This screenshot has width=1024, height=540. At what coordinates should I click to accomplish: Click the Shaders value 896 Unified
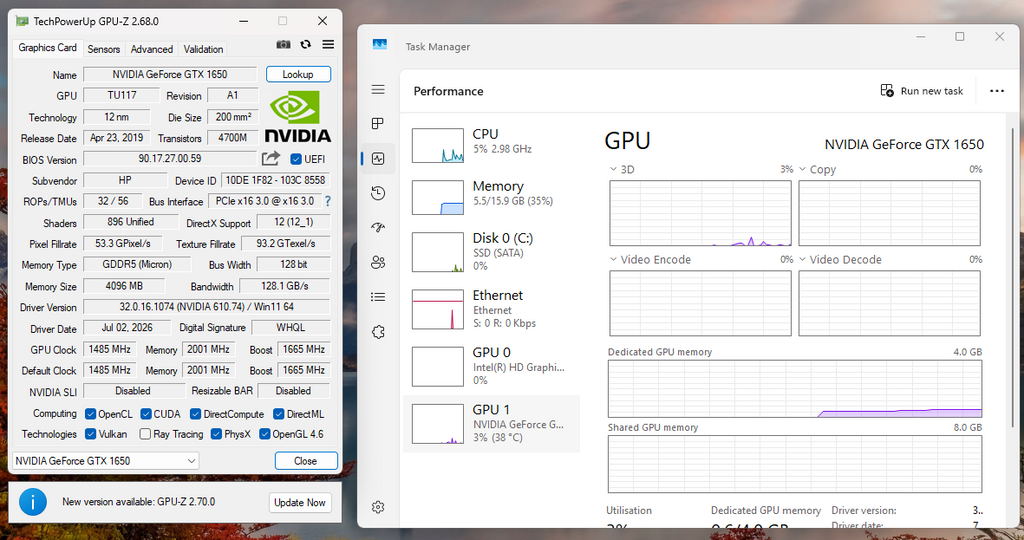point(131,222)
